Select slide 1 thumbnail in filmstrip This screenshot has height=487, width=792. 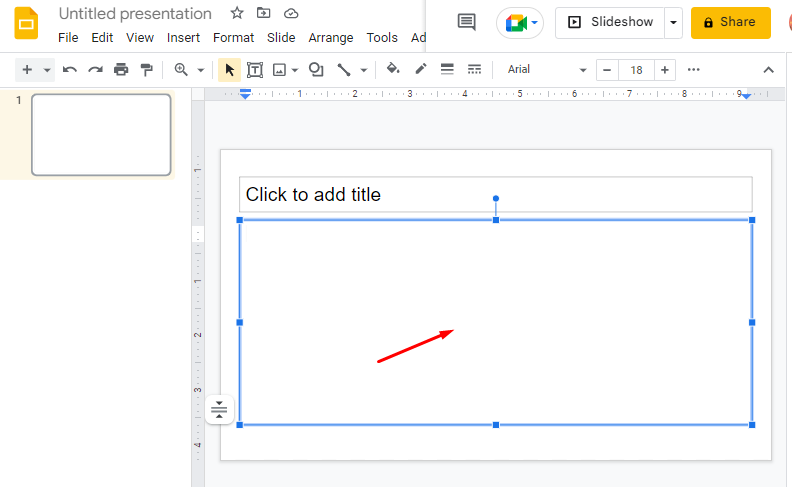tap(102, 135)
